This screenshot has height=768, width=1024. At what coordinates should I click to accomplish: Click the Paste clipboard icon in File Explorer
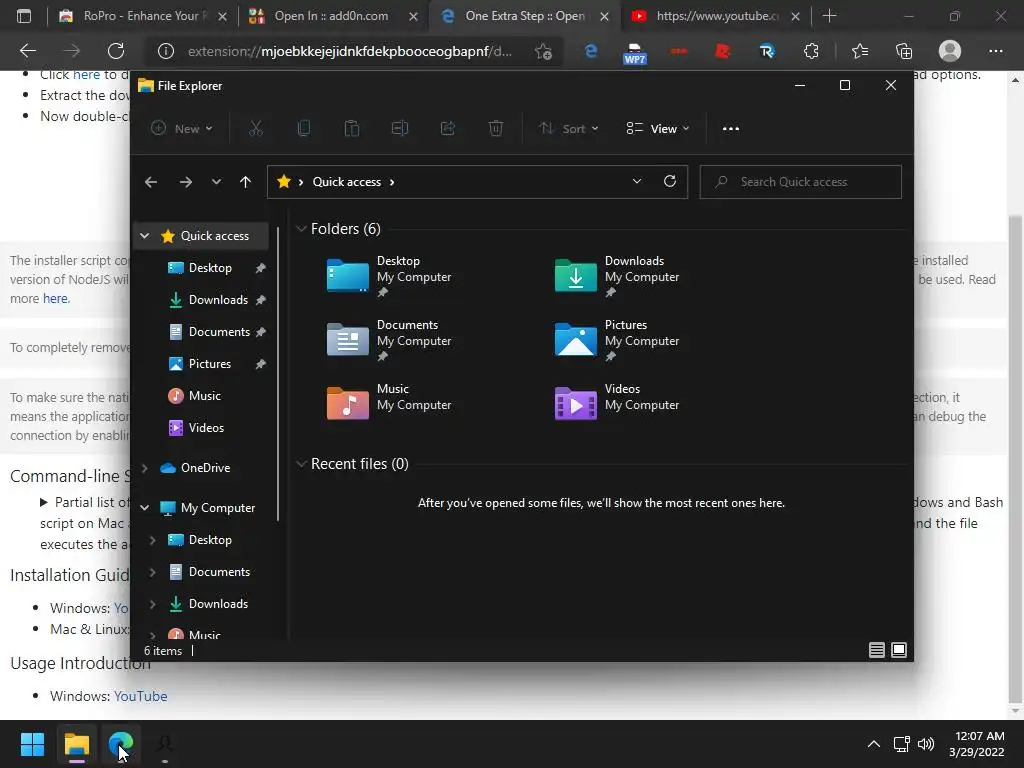point(352,129)
